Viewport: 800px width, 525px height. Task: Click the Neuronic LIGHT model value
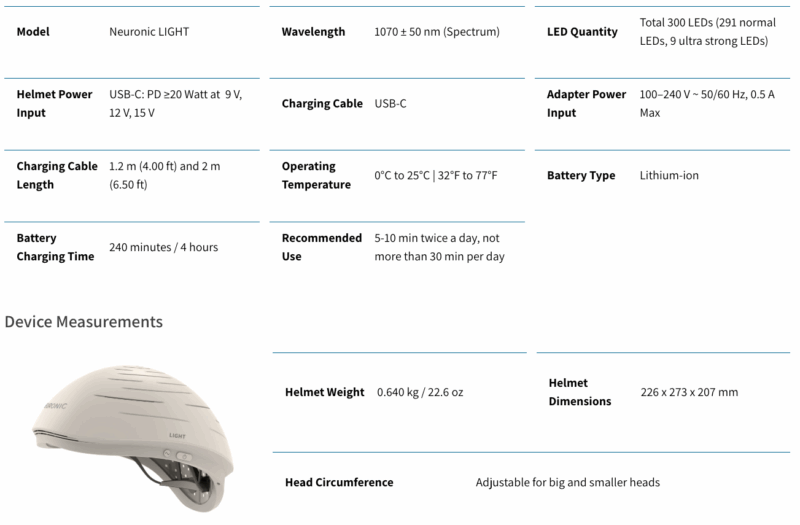(149, 32)
